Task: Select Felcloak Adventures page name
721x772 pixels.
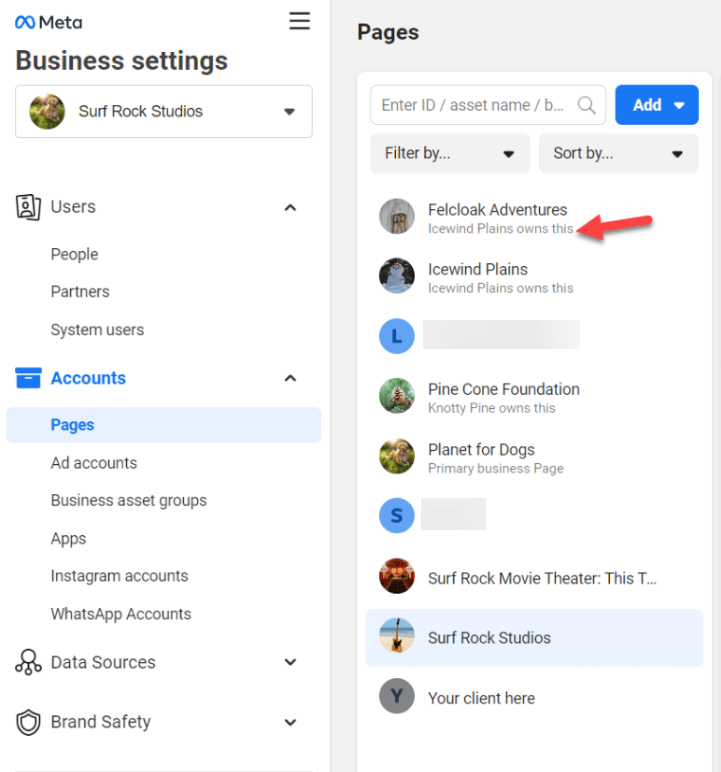Action: [x=497, y=210]
